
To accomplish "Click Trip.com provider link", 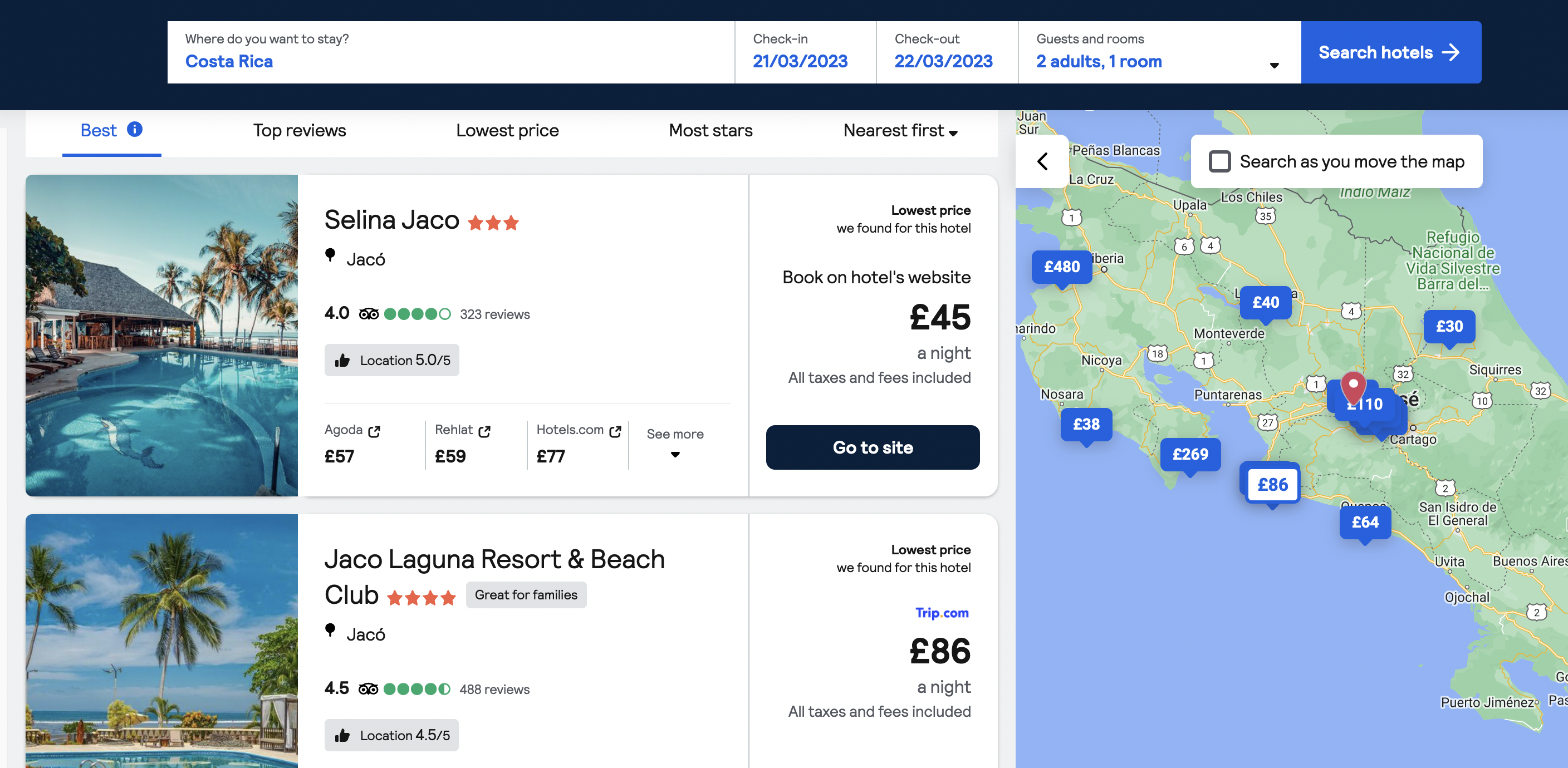I will tap(942, 613).
